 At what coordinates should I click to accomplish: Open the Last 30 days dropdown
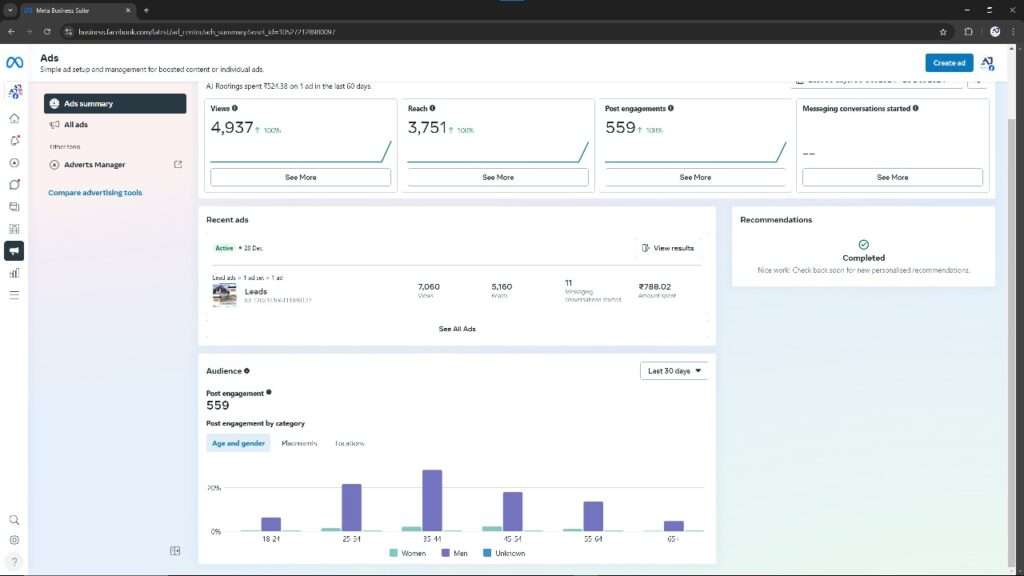pos(674,371)
